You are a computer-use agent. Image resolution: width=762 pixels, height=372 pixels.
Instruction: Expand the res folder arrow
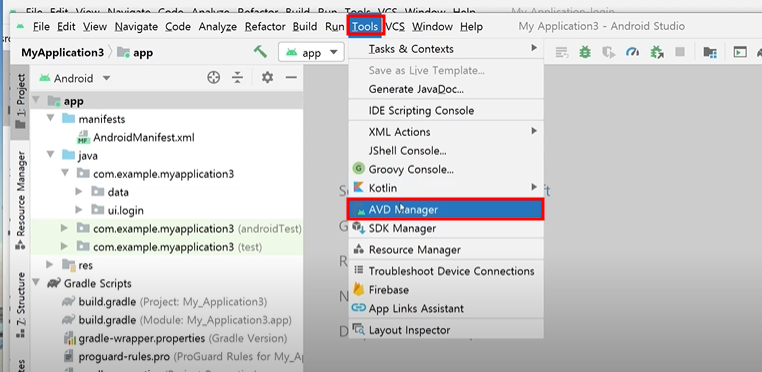[50, 265]
